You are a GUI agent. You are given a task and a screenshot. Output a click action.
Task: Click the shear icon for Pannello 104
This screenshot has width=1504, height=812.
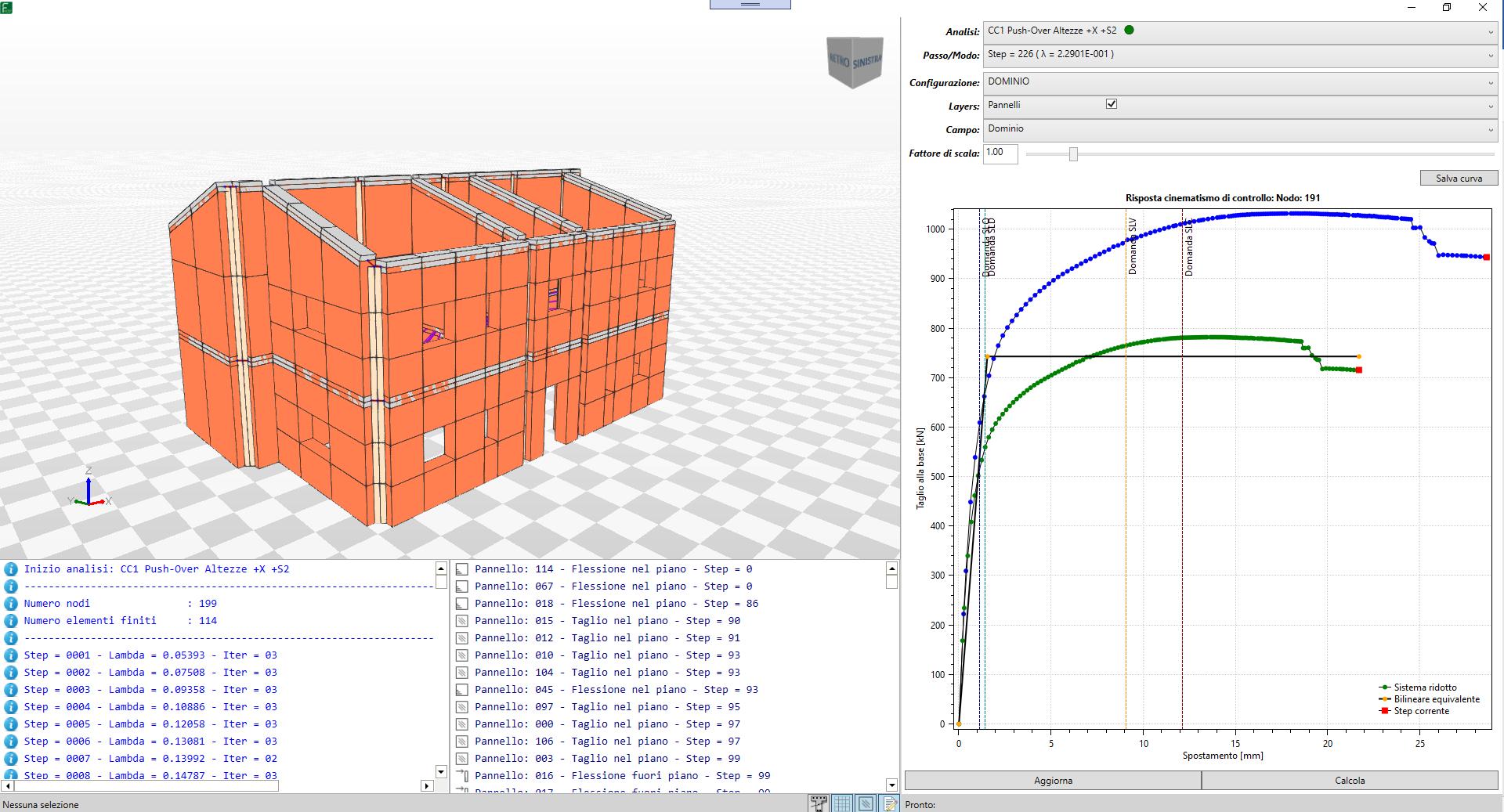[x=462, y=673]
